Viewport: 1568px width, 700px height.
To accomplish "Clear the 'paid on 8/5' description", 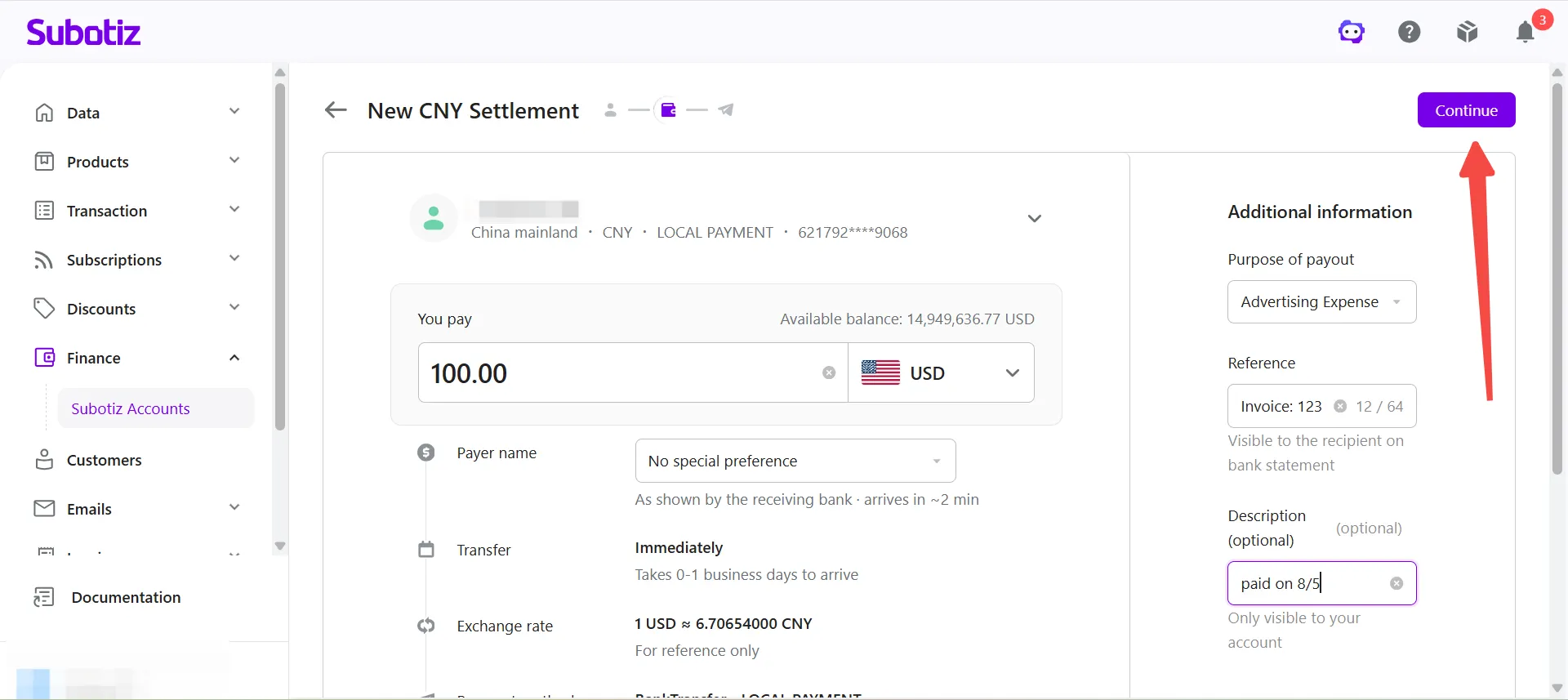I will point(1396,583).
